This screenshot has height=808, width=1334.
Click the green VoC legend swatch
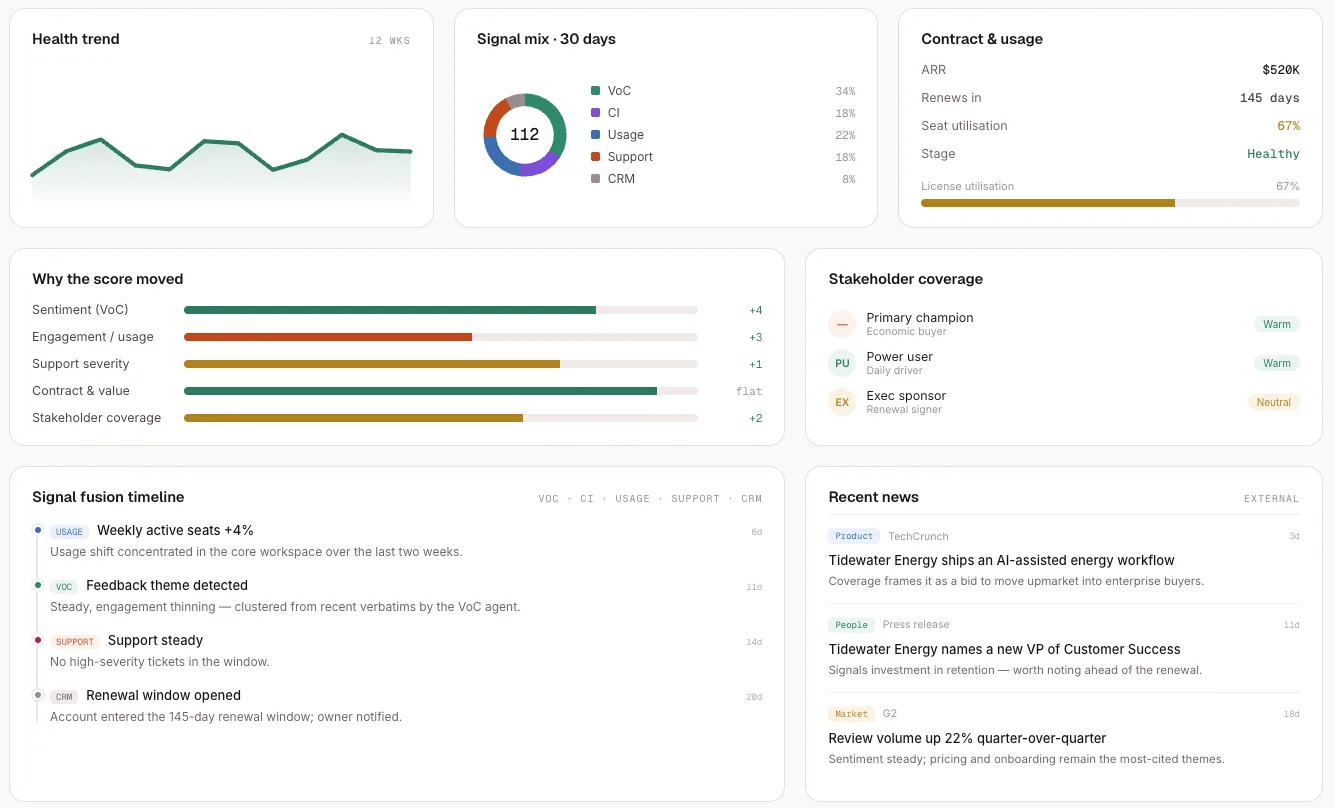click(x=596, y=91)
